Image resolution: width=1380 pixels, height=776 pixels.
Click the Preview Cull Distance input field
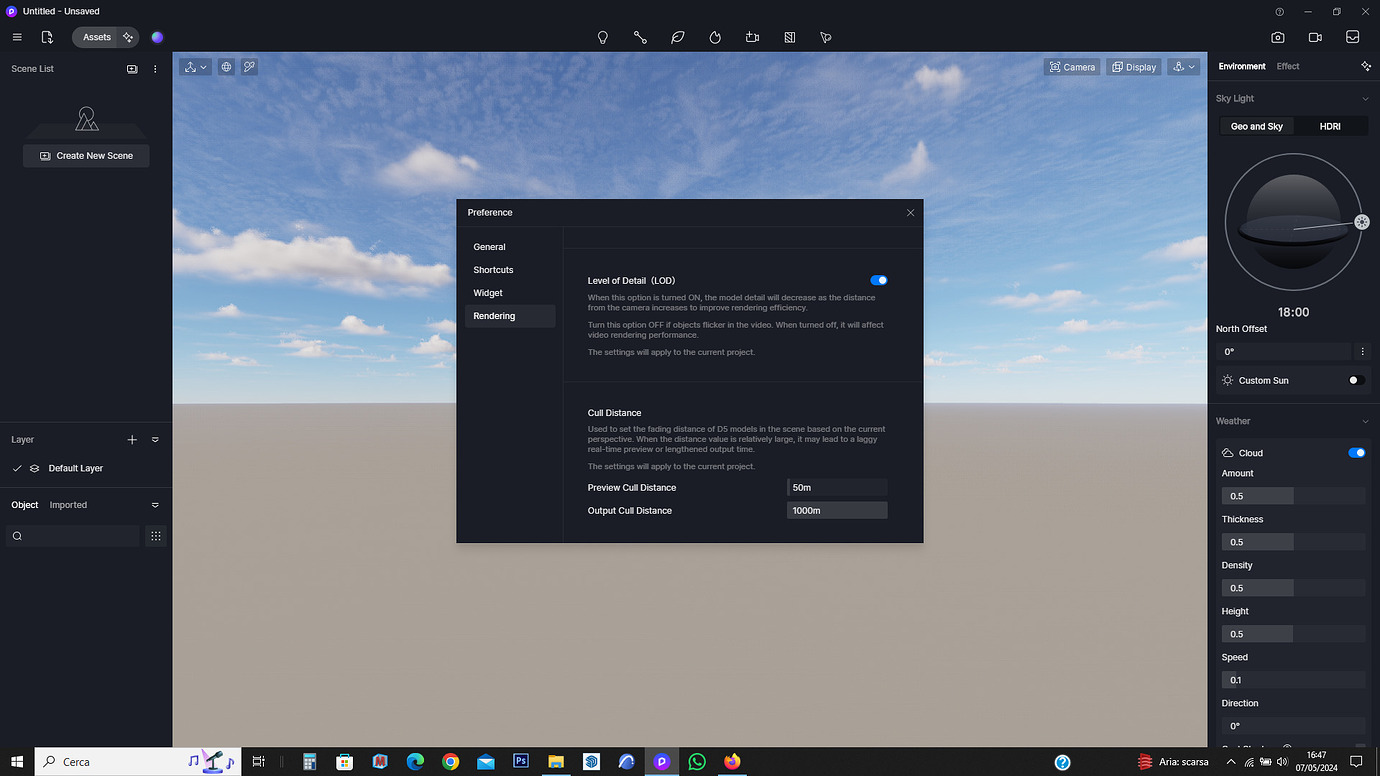coord(836,487)
